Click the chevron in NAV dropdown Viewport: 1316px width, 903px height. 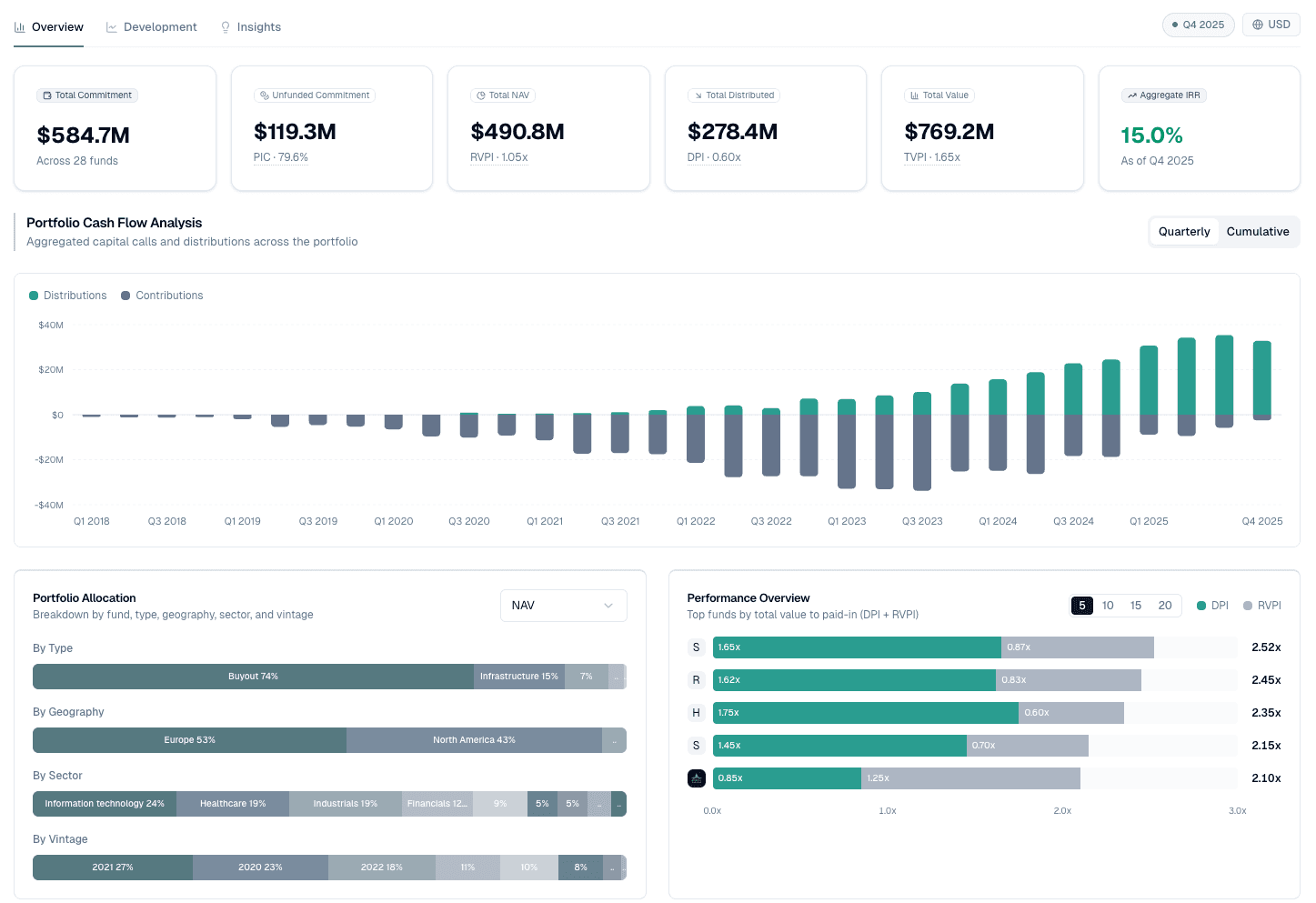tap(608, 606)
